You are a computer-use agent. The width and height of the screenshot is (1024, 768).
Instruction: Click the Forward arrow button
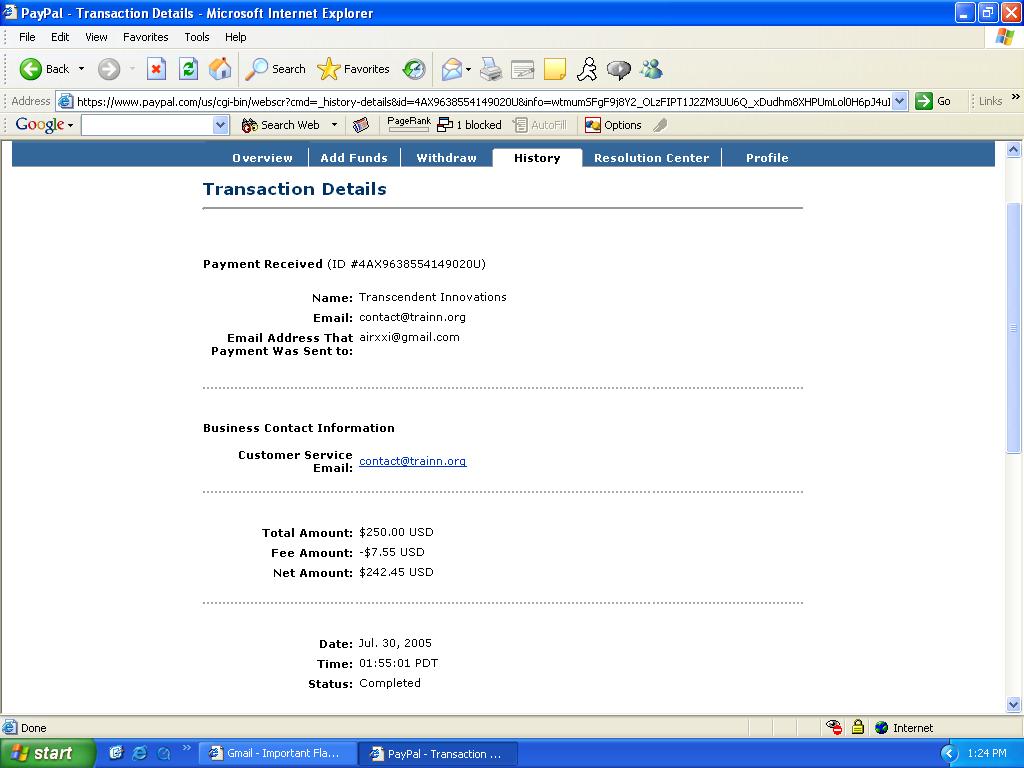pos(109,69)
